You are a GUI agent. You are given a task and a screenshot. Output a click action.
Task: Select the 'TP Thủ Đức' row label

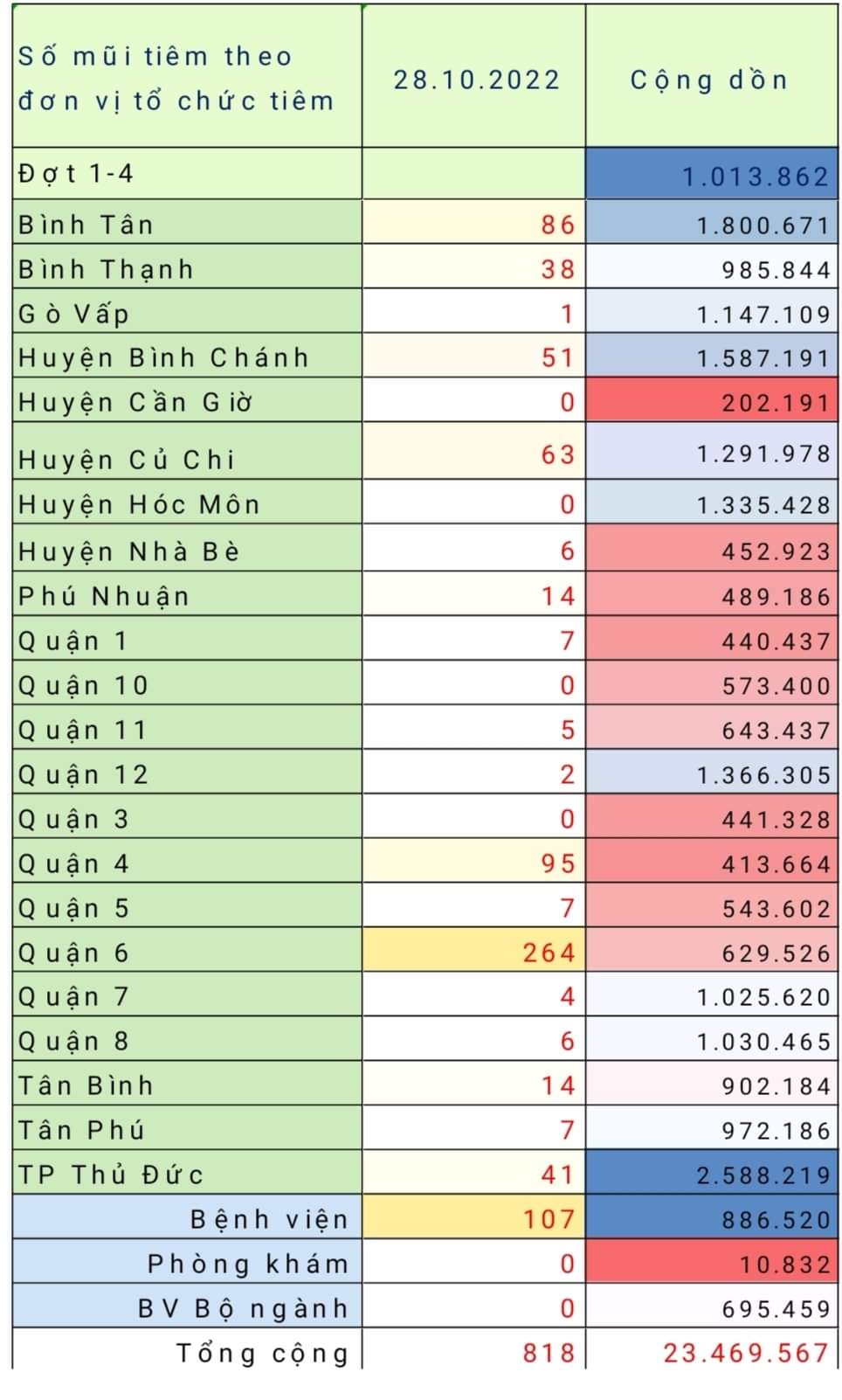[111, 1174]
